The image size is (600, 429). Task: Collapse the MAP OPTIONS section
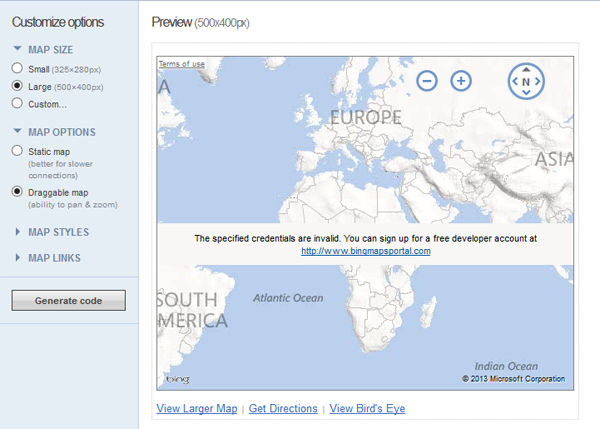(17, 131)
